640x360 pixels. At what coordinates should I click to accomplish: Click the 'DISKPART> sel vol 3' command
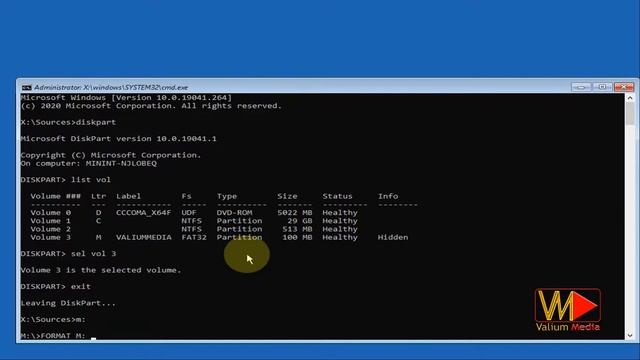[x=68, y=253]
